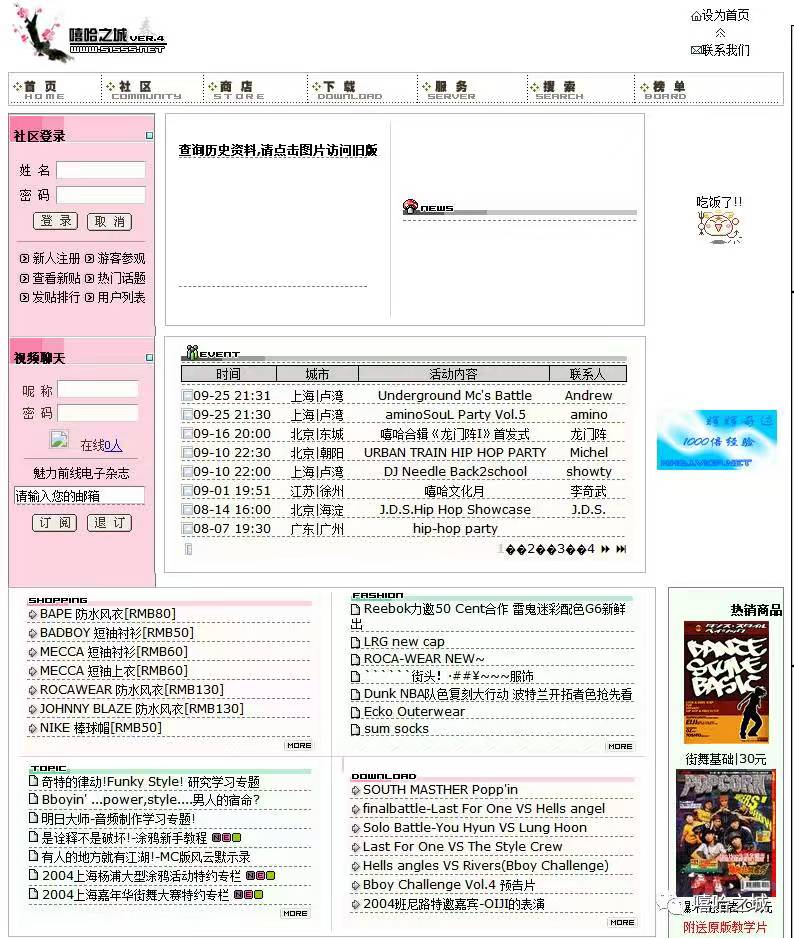Viewport: 794px width, 938px height.
Task: Click icon before DJ Needle Back2school row
Action: (187, 471)
